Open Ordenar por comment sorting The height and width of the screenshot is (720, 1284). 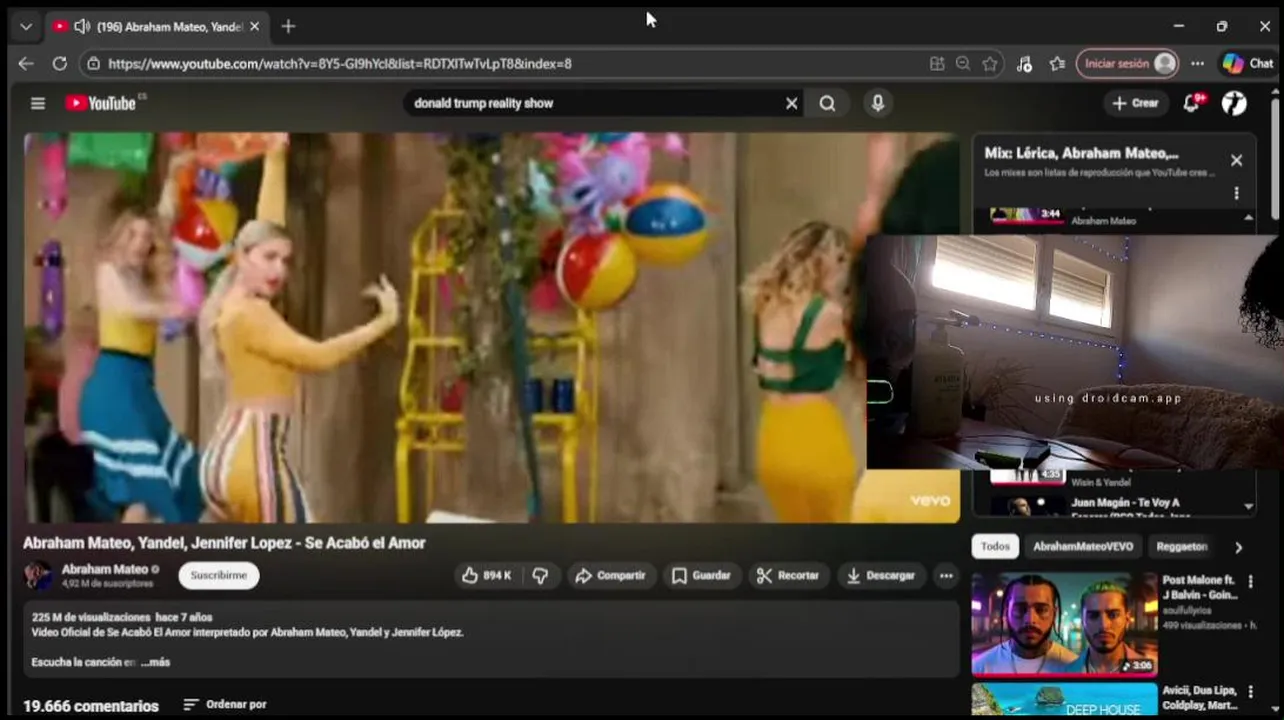click(x=225, y=704)
